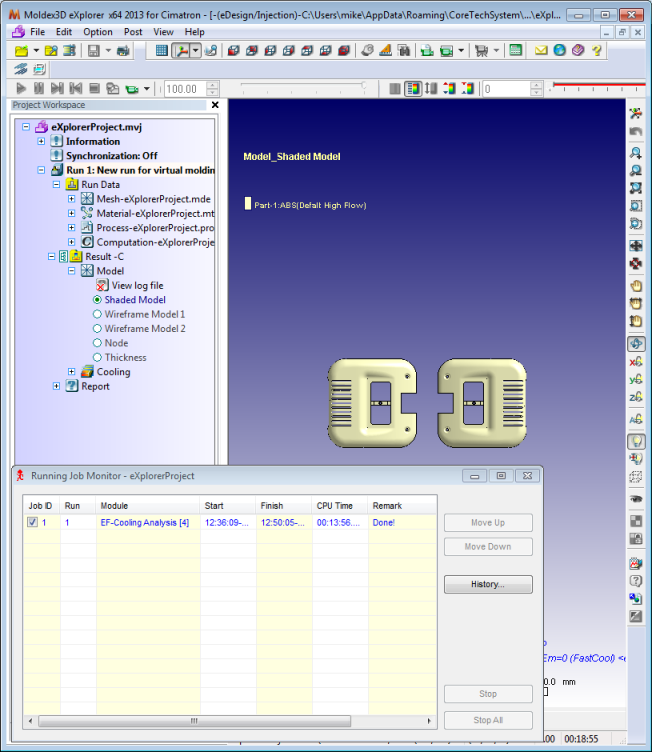The width and height of the screenshot is (652, 752).
Task: Click the Stop button in Job Monitor
Action: (488, 694)
